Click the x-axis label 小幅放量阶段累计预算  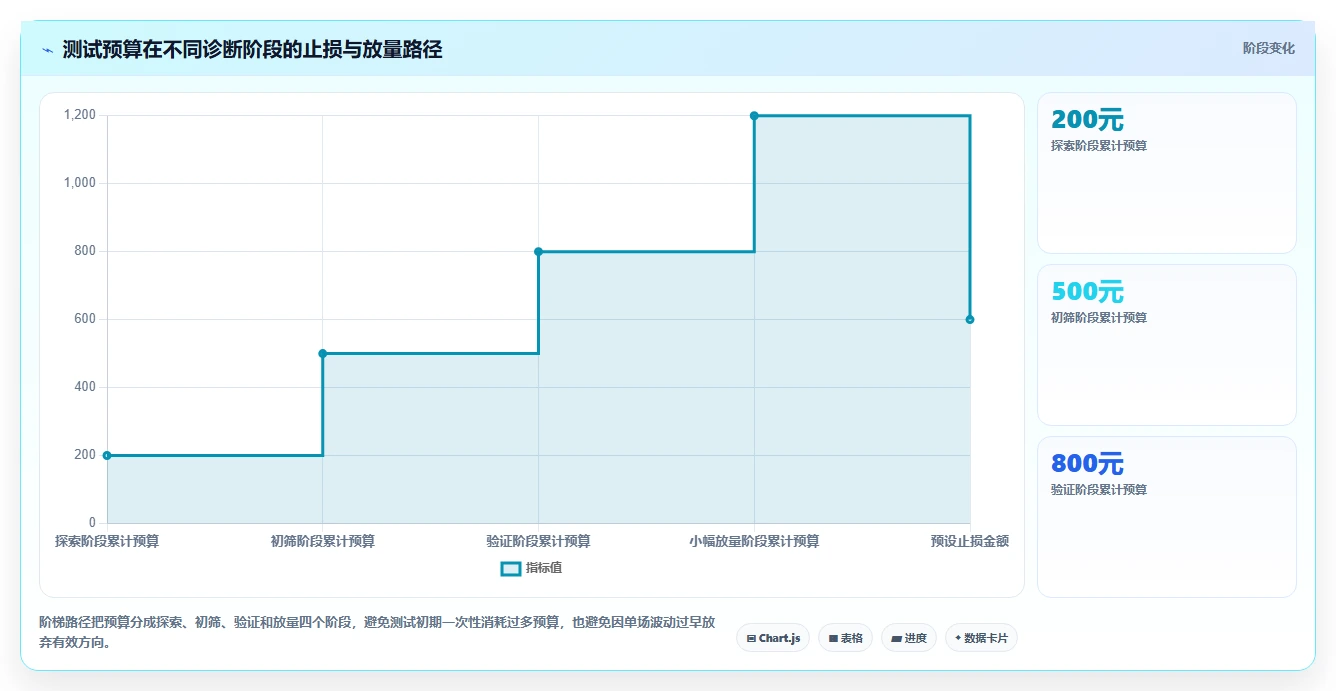tap(754, 541)
